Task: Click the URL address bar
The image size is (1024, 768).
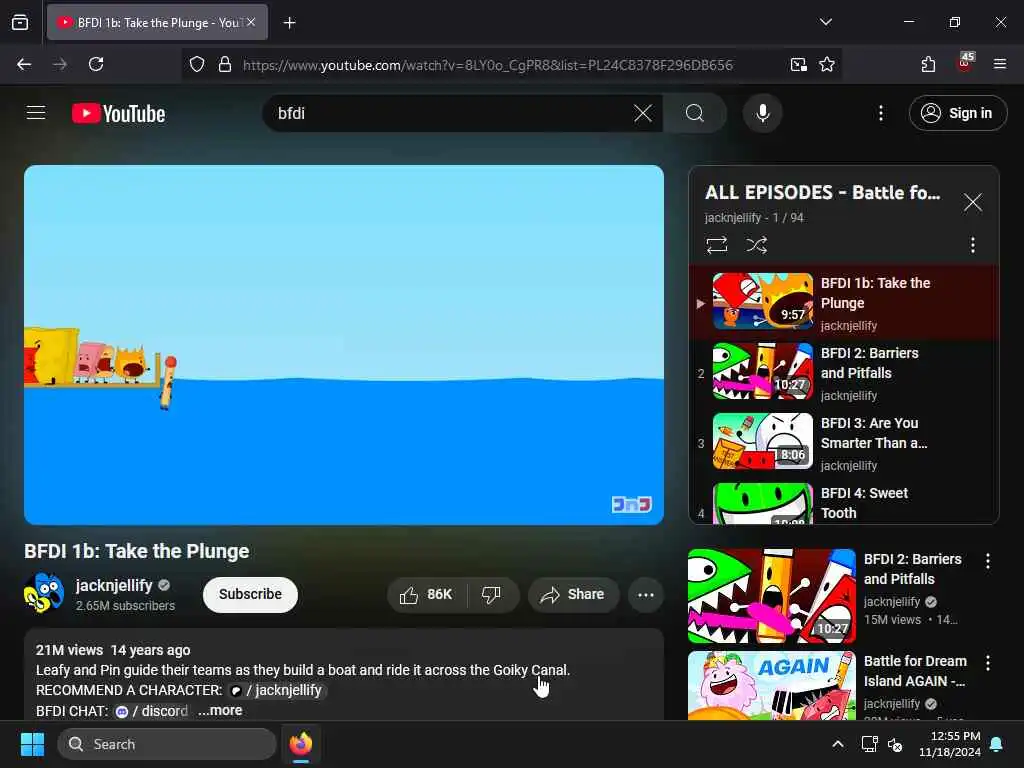Action: click(x=487, y=65)
